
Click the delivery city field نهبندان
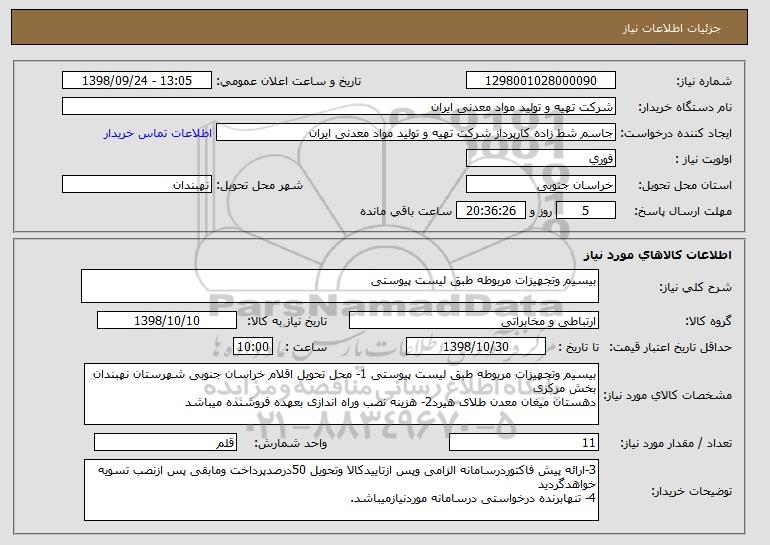tap(137, 185)
